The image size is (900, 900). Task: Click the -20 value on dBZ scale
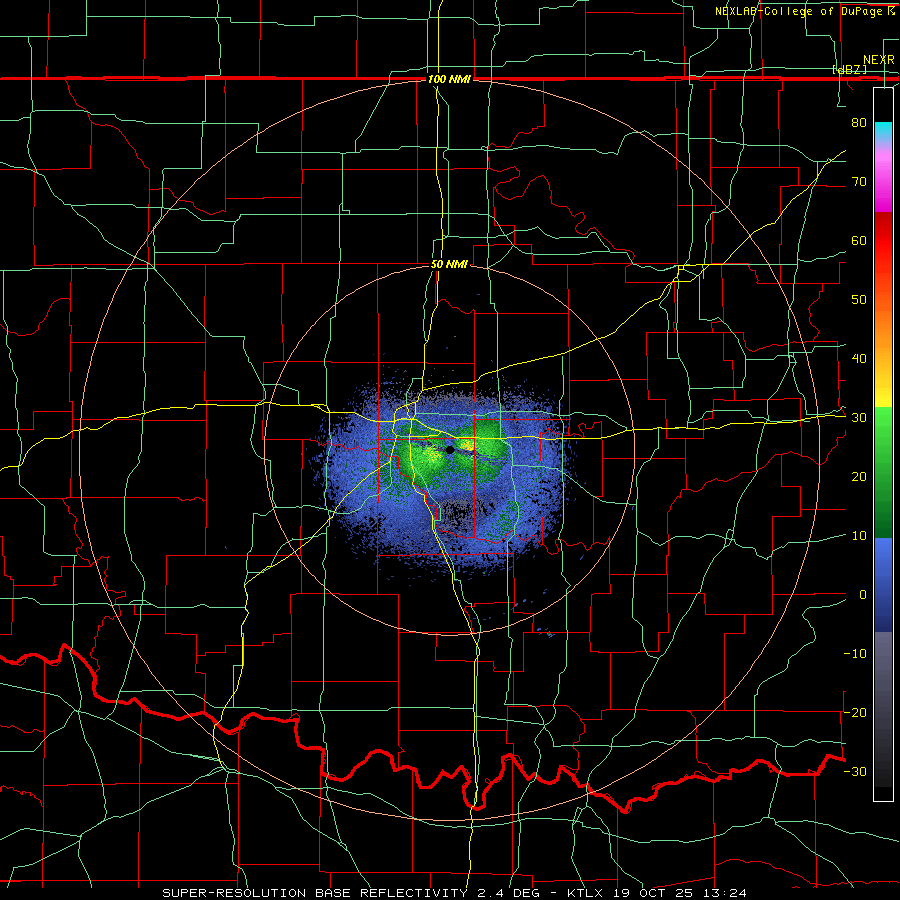click(855, 713)
